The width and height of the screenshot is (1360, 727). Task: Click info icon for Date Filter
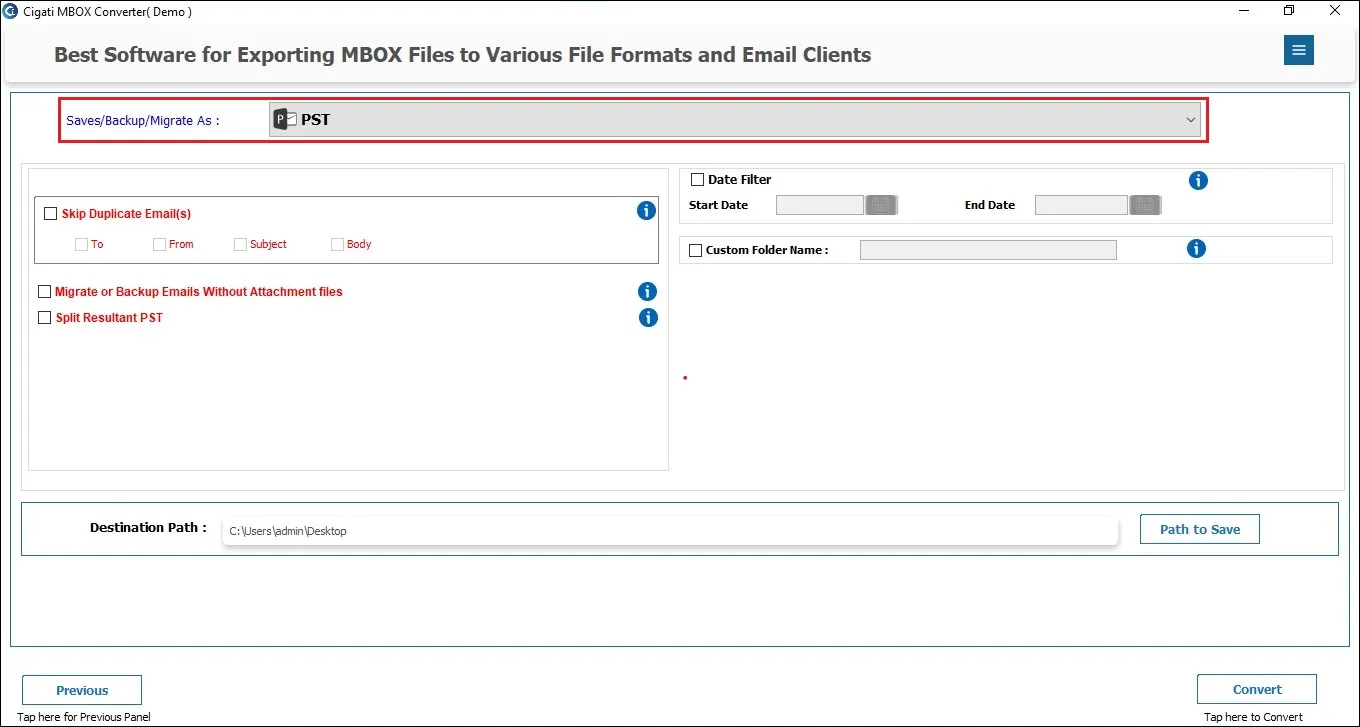1198,180
